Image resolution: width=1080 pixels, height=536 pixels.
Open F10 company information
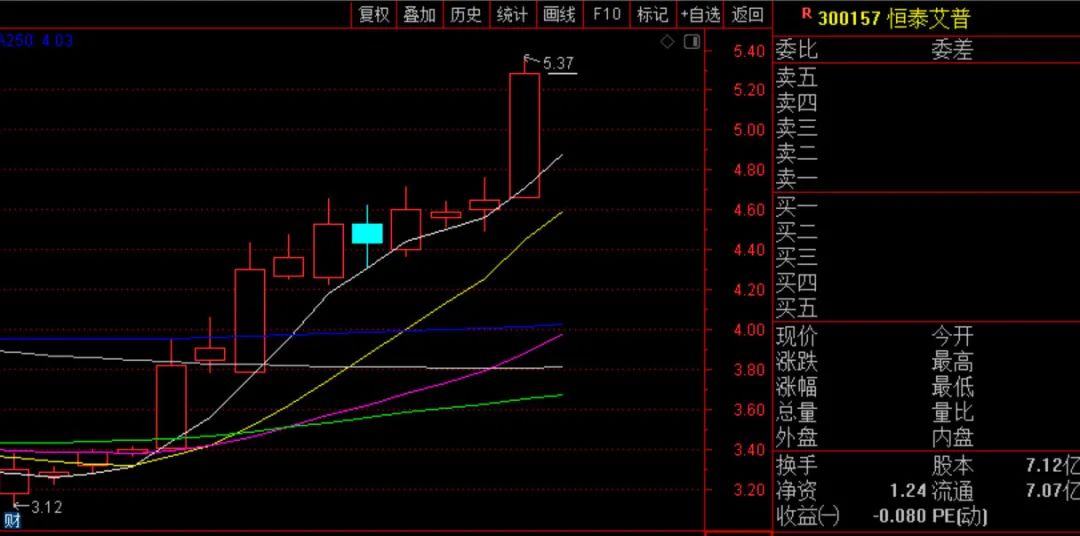coord(606,14)
